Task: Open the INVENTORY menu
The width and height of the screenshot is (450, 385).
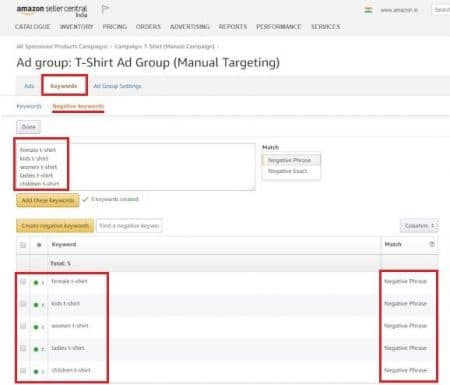Action: [76, 27]
